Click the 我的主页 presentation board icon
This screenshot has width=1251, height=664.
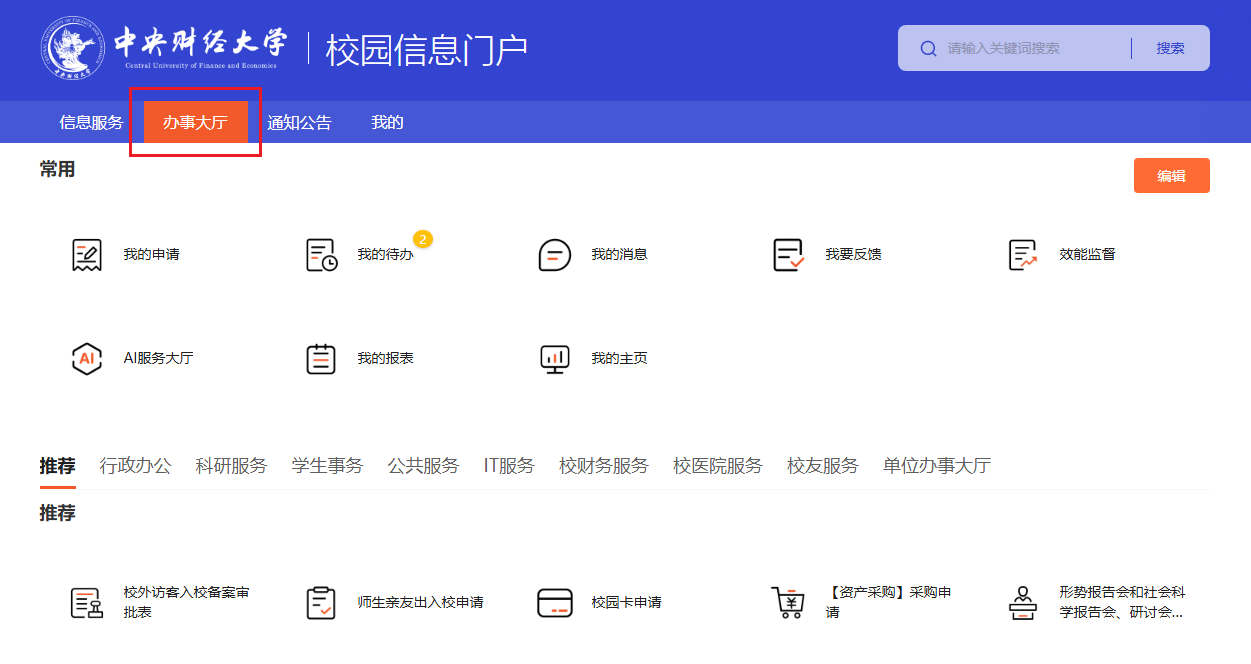555,358
